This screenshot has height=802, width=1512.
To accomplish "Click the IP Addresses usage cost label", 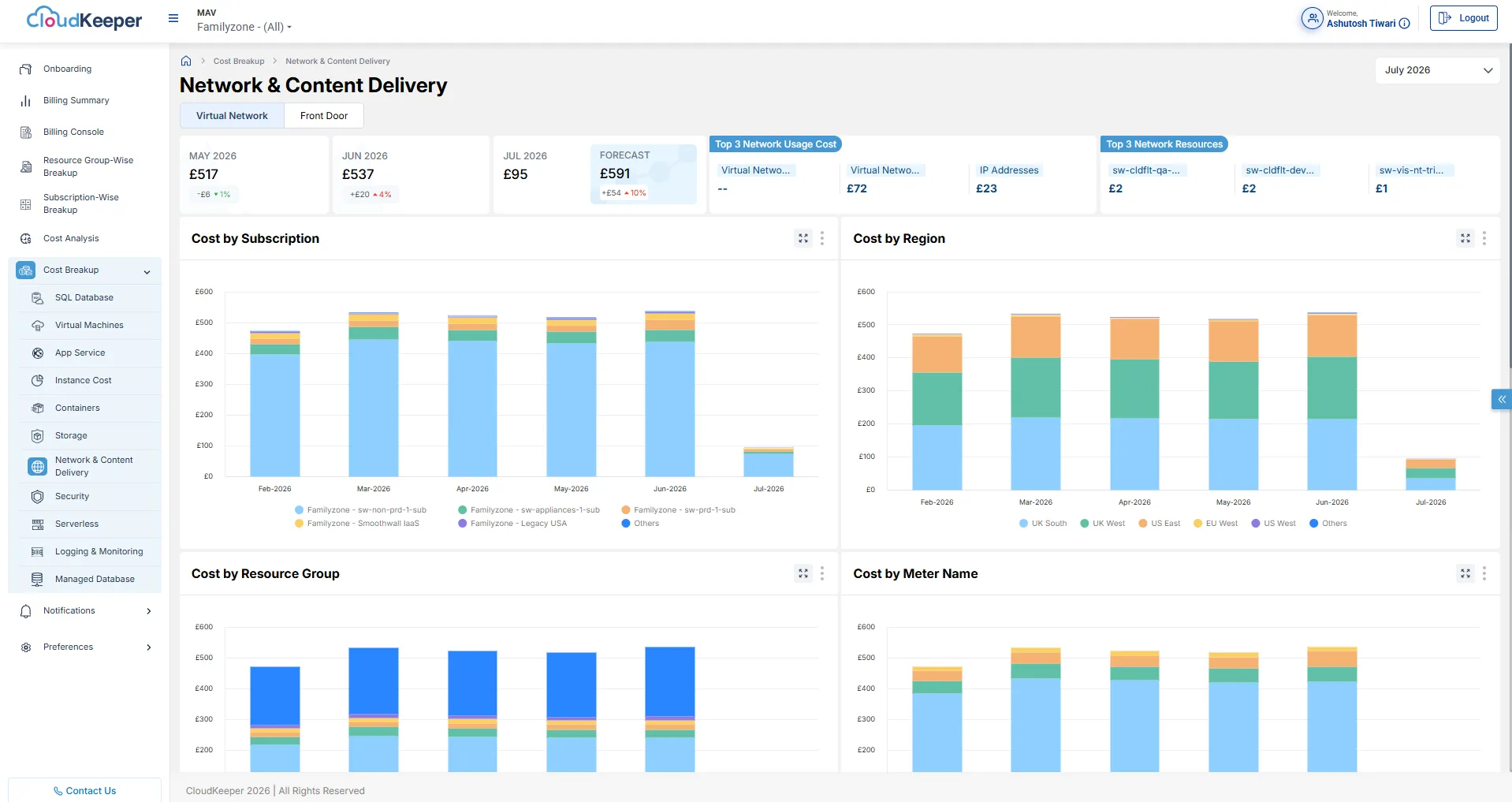I will click(1009, 170).
